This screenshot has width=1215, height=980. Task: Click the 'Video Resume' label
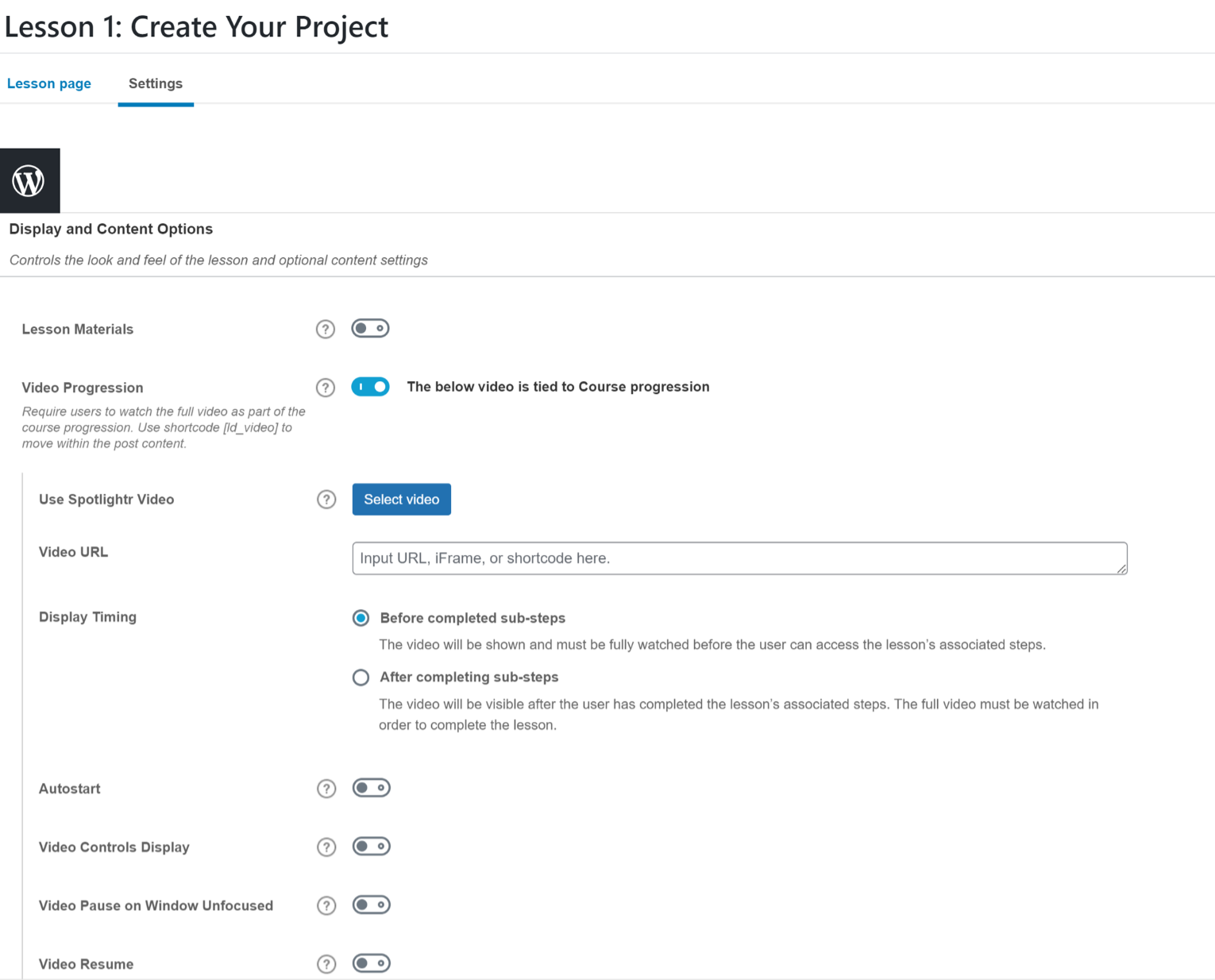click(x=86, y=964)
